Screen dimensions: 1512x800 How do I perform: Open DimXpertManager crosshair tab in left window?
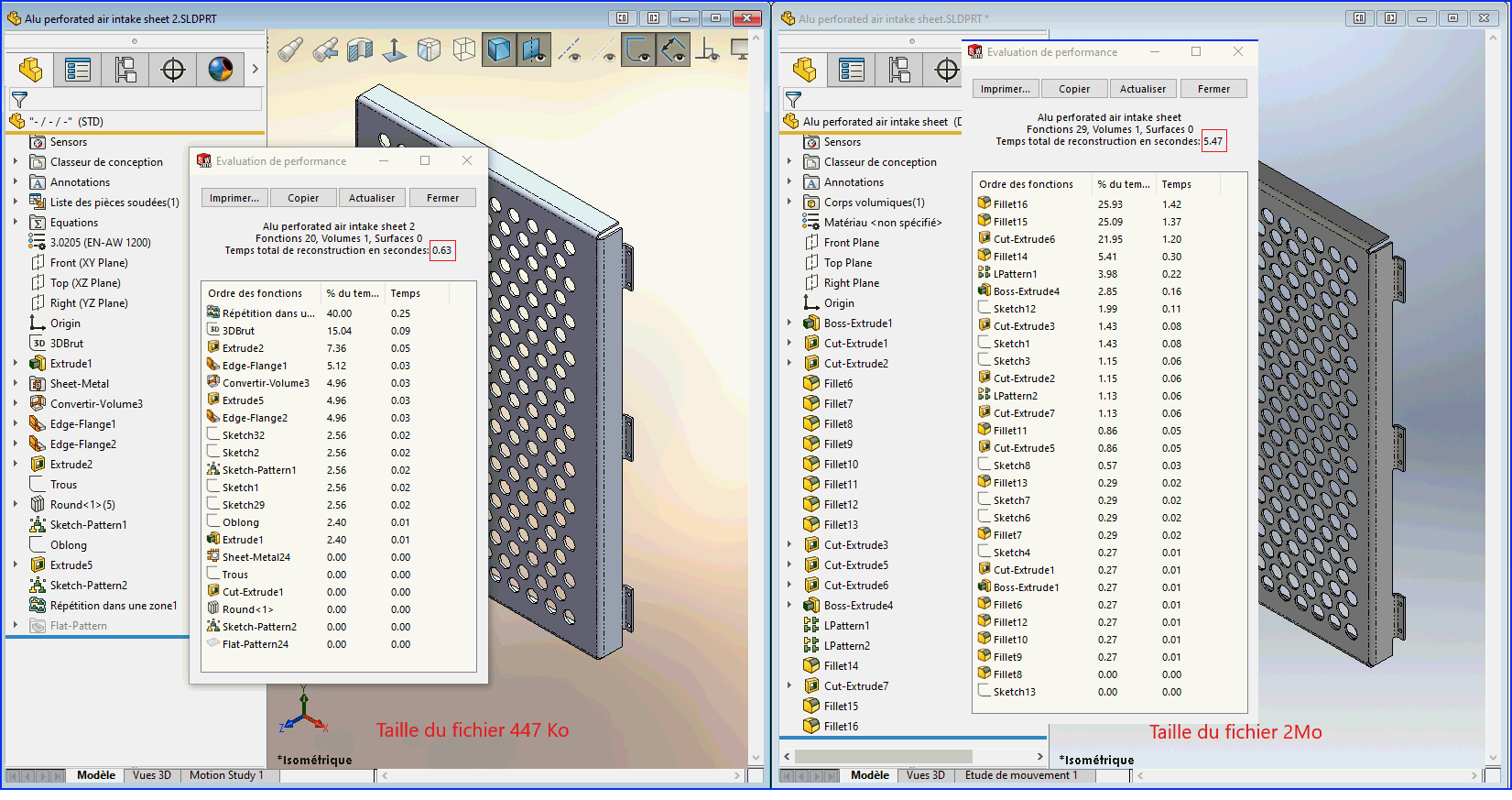pyautogui.click(x=173, y=70)
